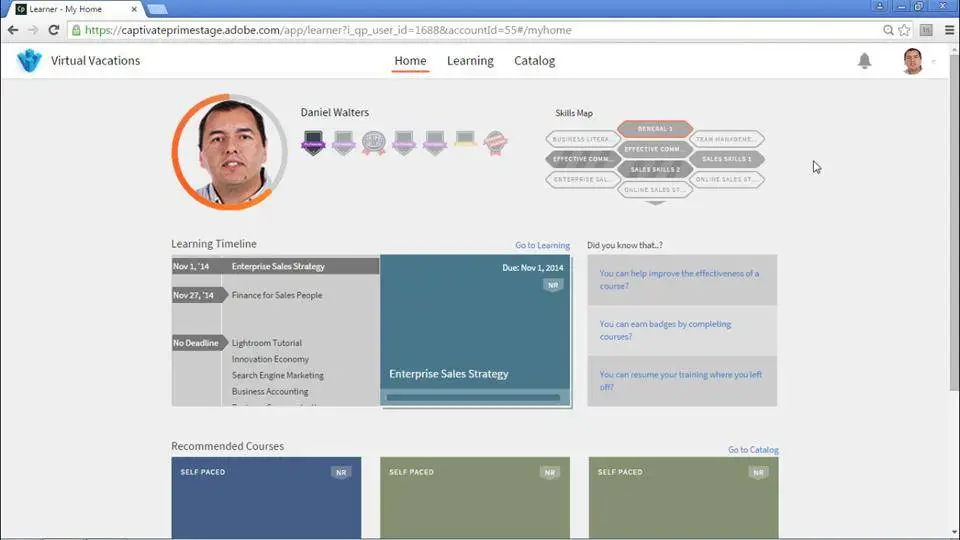Open tip about resuming your training
This screenshot has width=960, height=540.
682,381
